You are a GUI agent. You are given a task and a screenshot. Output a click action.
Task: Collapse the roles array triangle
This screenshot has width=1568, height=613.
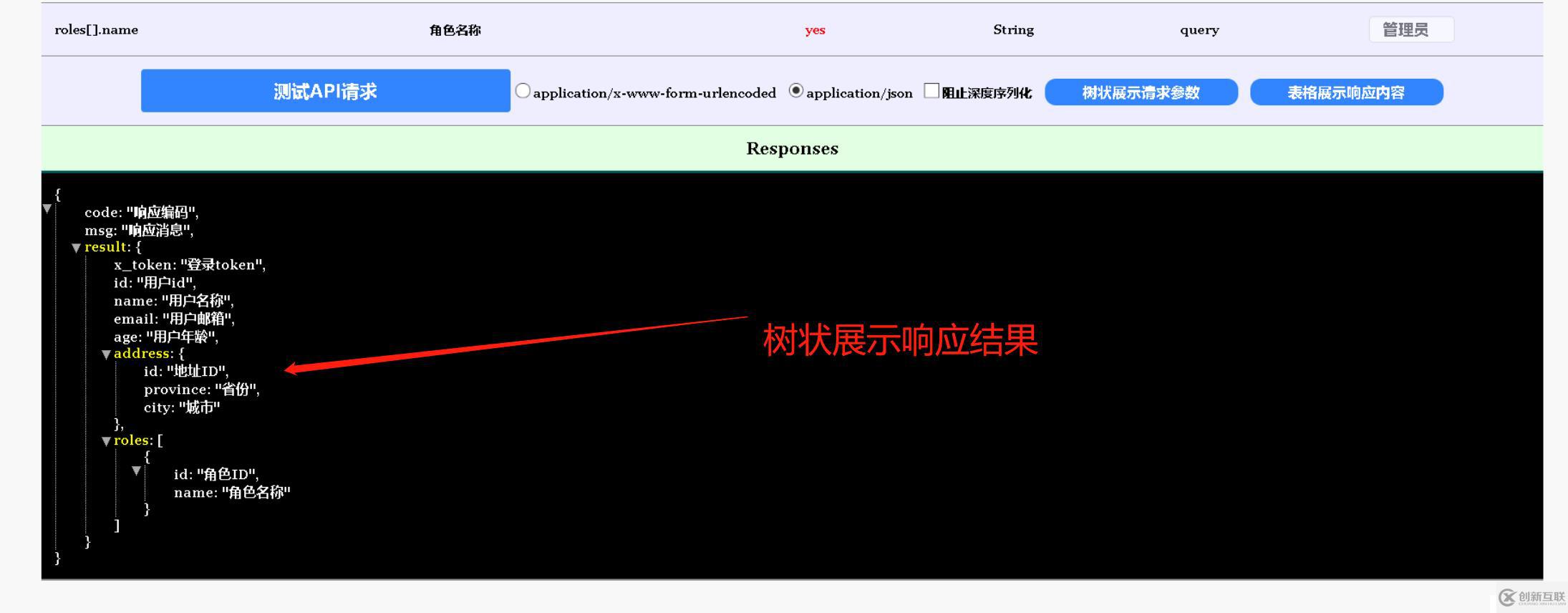tap(106, 441)
